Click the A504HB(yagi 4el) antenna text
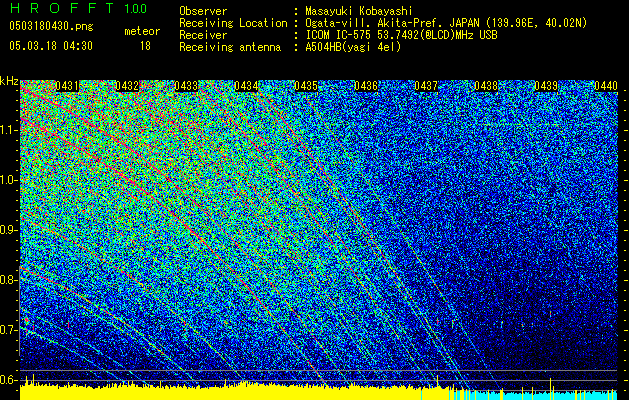Screen dimensions: 629x400 pos(353,47)
